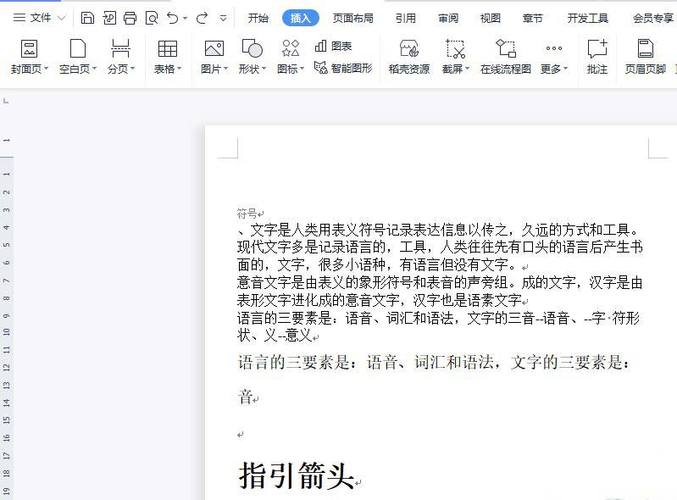Switch to the 视图 tab
The width and height of the screenshot is (677, 500).
[x=490, y=18]
